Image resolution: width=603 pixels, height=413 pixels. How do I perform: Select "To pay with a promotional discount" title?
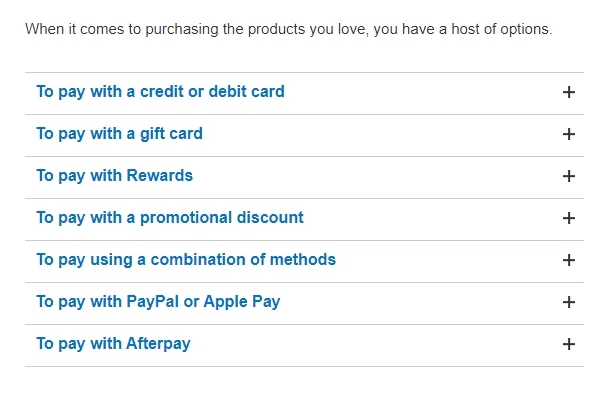point(169,218)
